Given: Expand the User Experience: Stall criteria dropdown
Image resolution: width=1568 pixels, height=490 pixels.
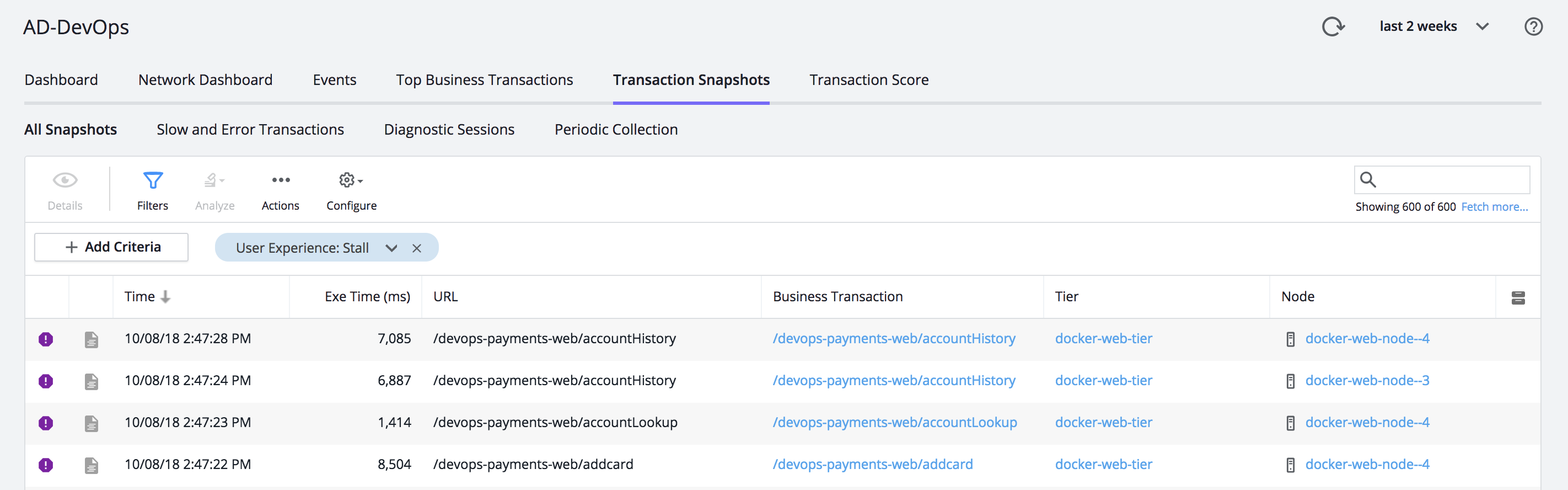Looking at the screenshot, I should [x=391, y=248].
